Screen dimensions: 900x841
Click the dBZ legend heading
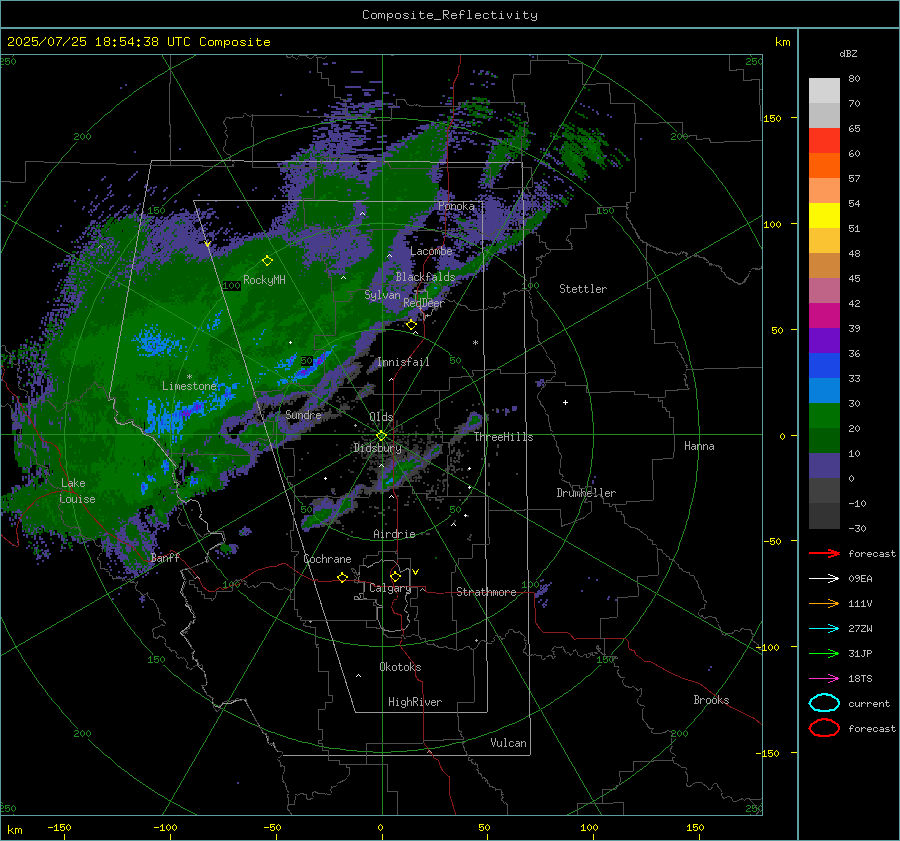point(848,53)
